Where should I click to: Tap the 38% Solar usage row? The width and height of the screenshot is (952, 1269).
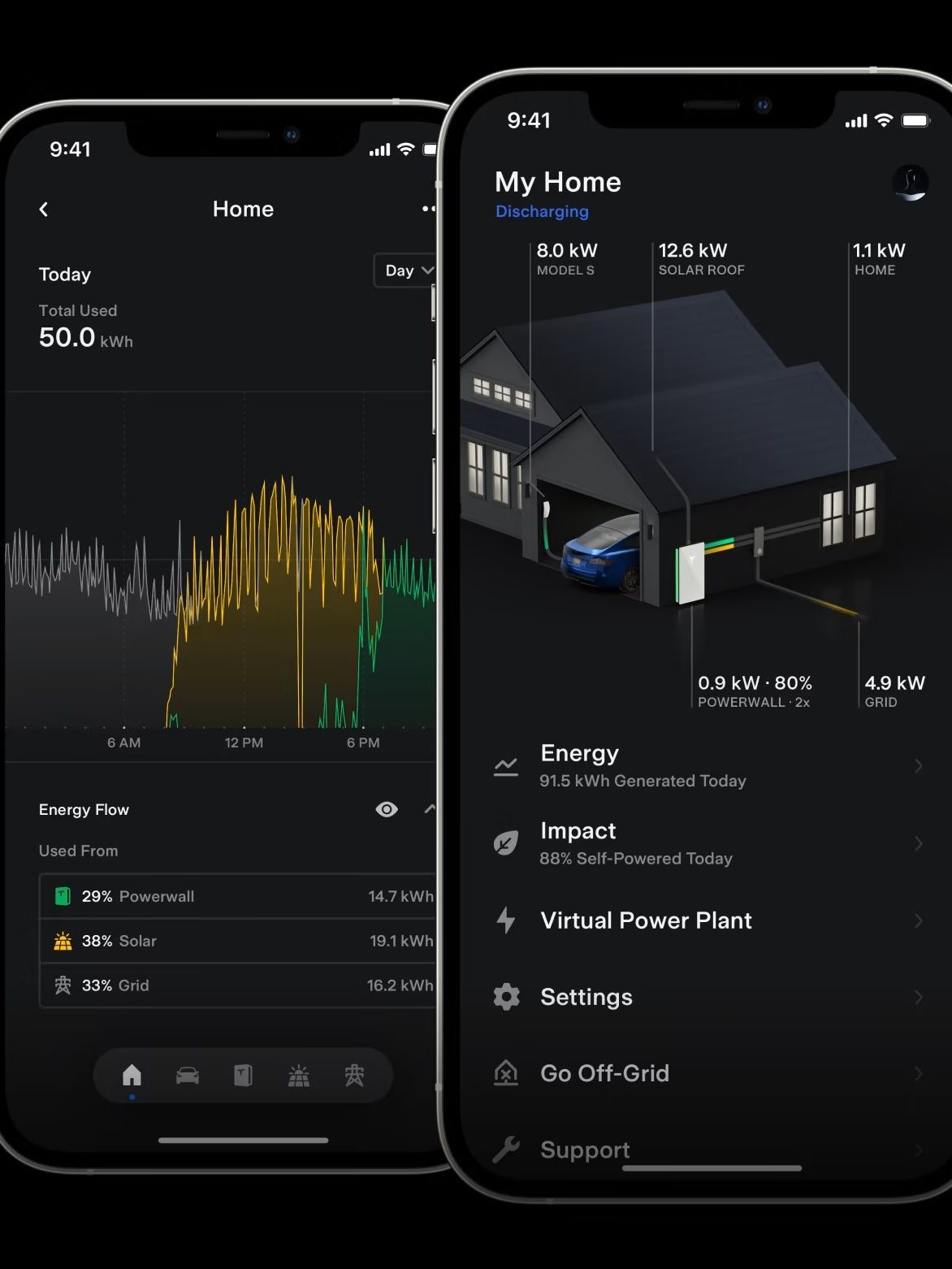237,941
